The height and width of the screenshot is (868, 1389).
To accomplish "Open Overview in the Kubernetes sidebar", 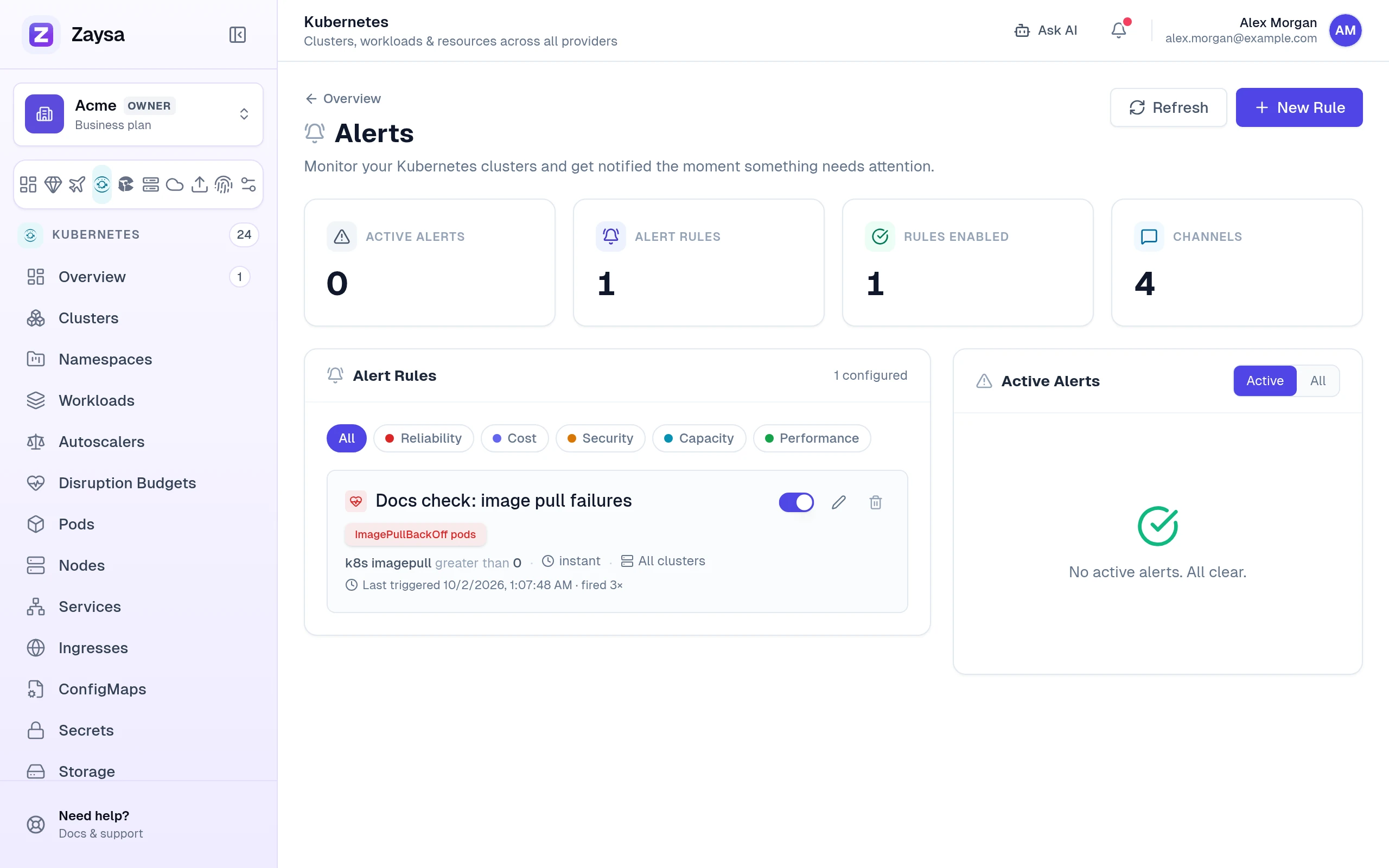I will click(138, 277).
